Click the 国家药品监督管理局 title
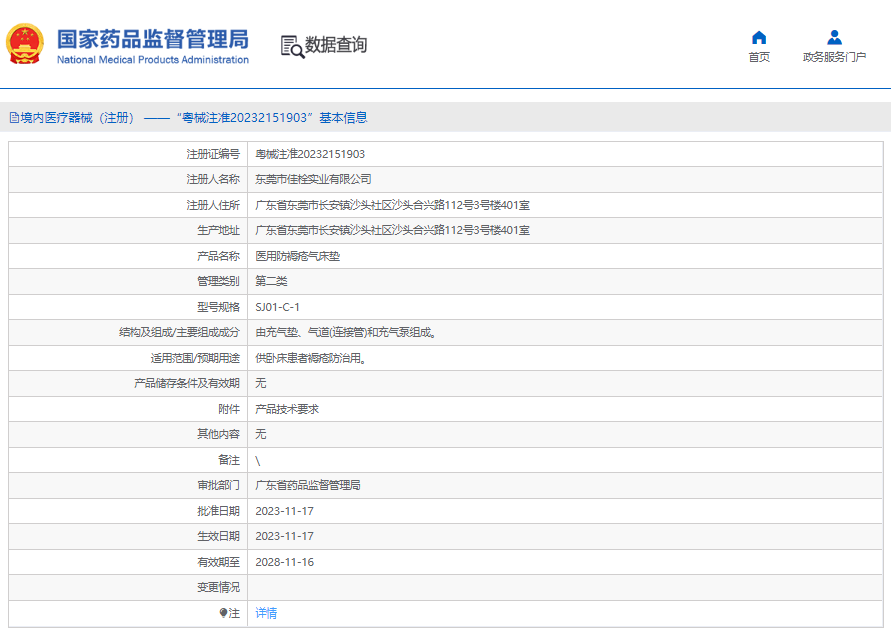 (152, 39)
